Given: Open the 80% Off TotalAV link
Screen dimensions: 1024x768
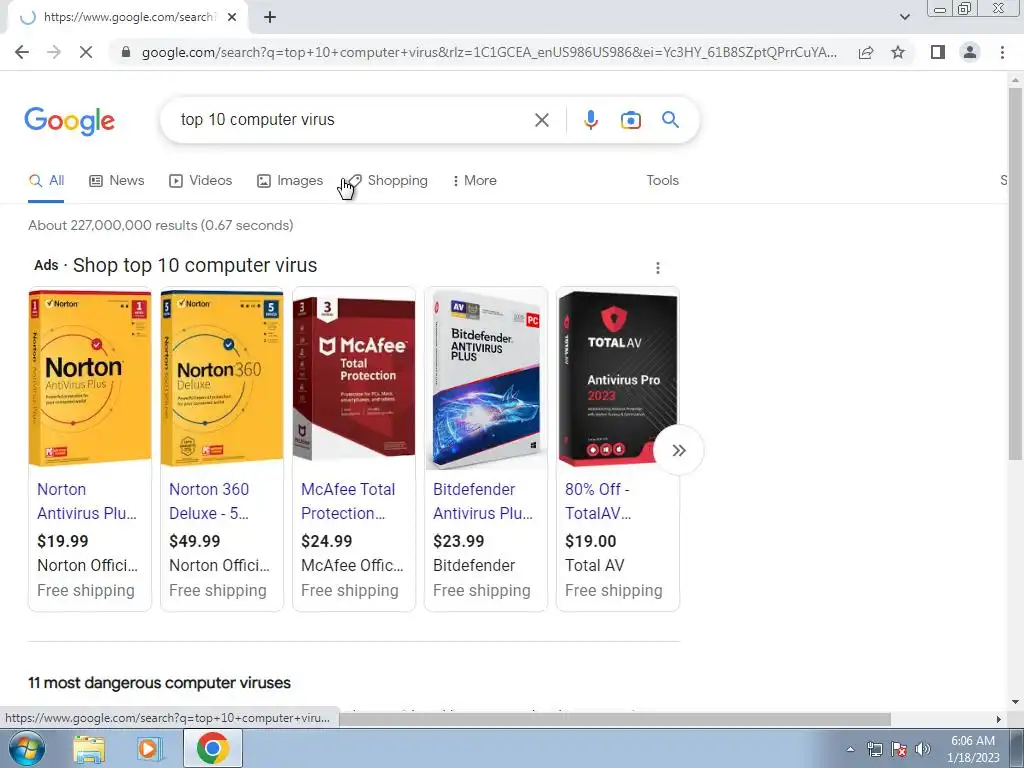Looking at the screenshot, I should [x=598, y=501].
